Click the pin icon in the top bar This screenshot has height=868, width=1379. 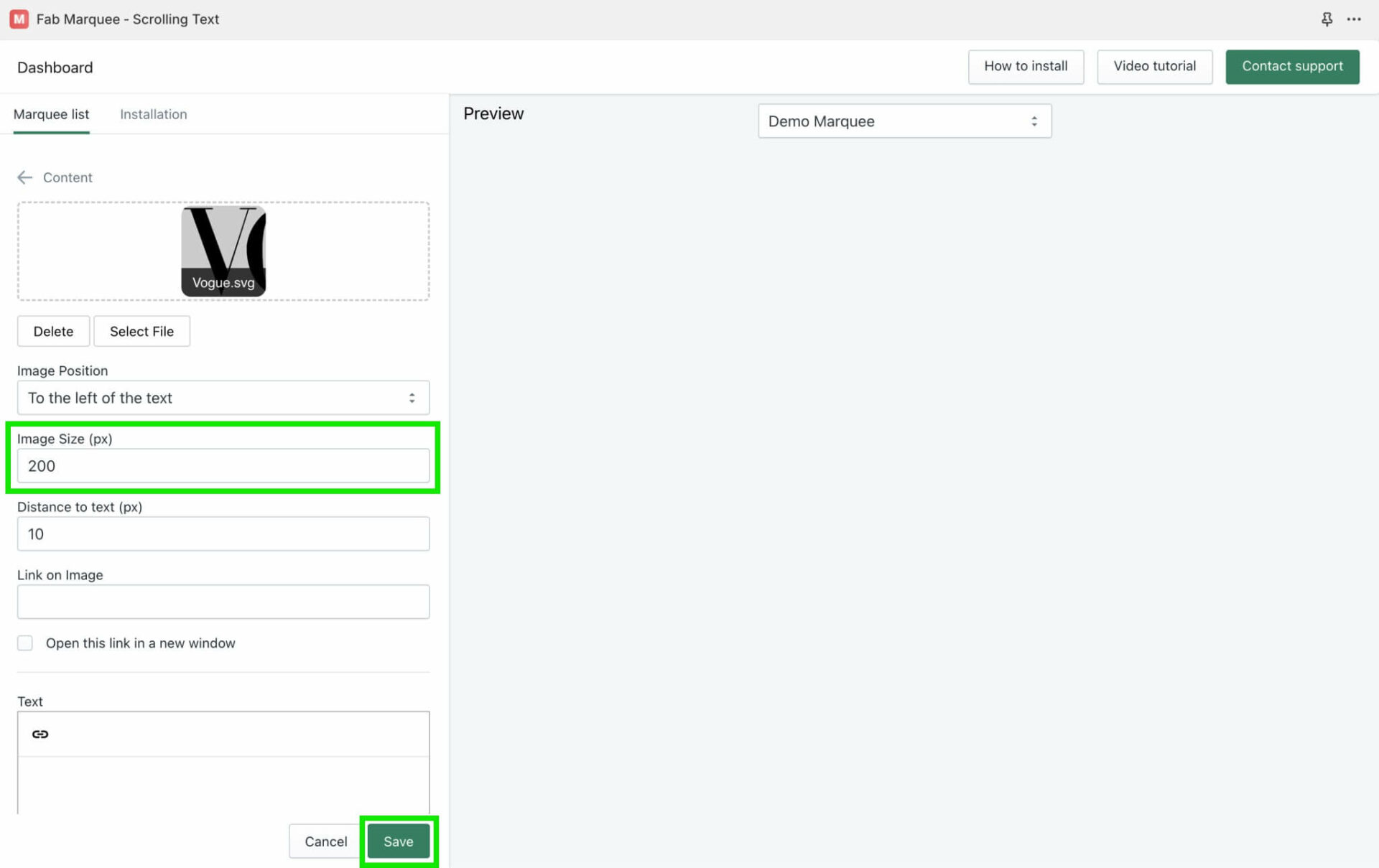click(1327, 19)
